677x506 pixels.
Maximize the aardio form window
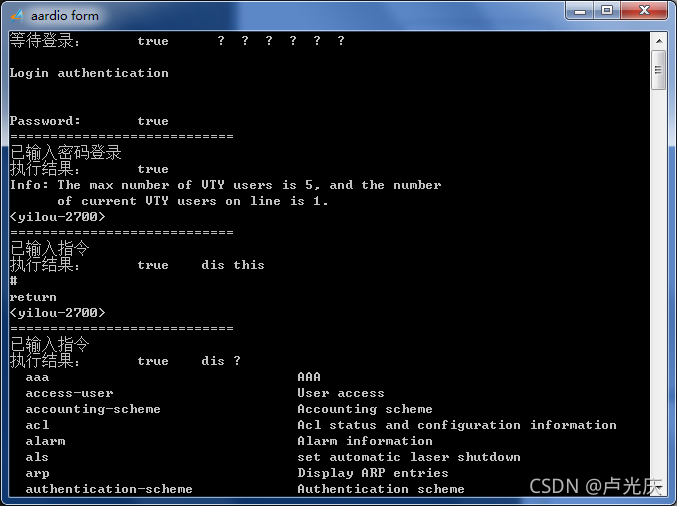pyautogui.click(x=607, y=11)
